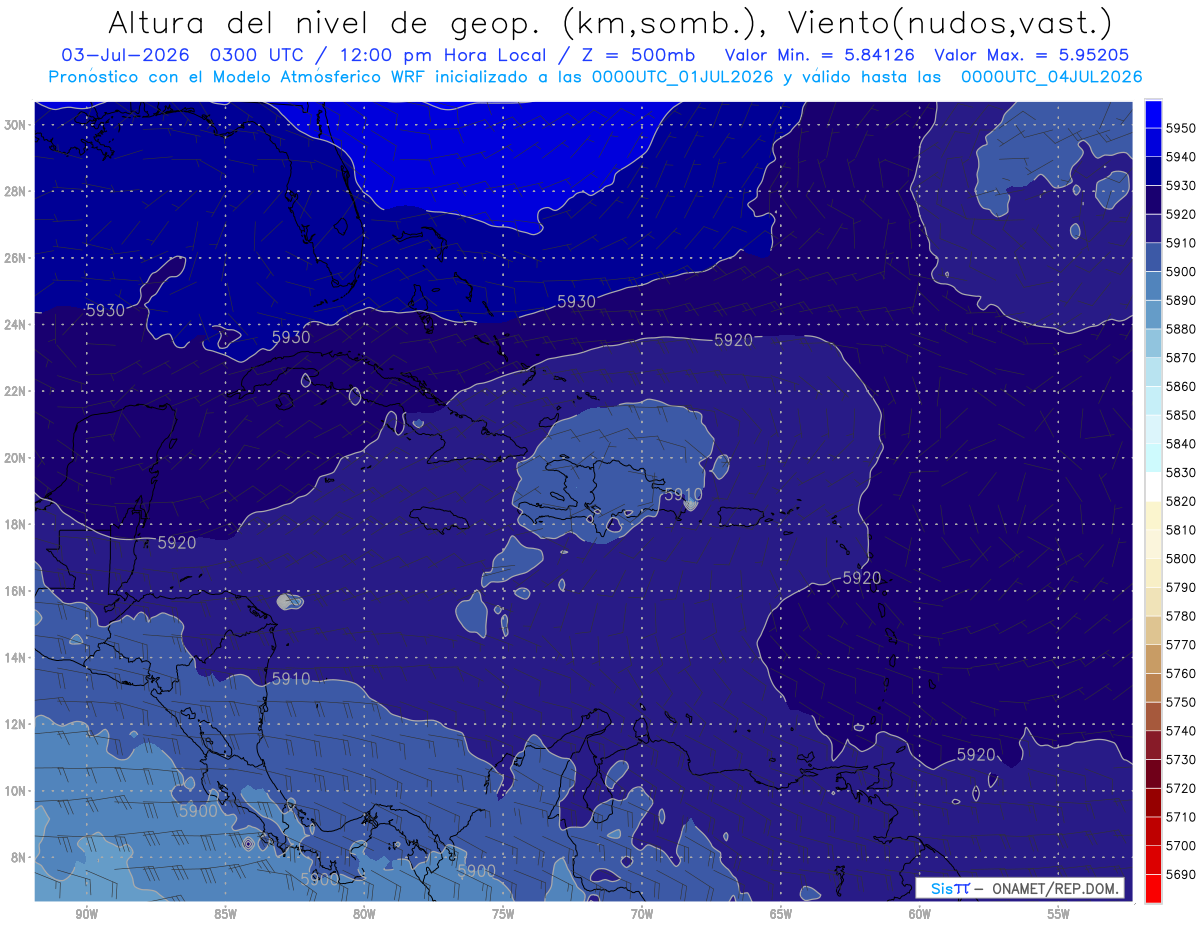
Task: Select the date text '03-Jul-2026'
Action: (x=125, y=55)
